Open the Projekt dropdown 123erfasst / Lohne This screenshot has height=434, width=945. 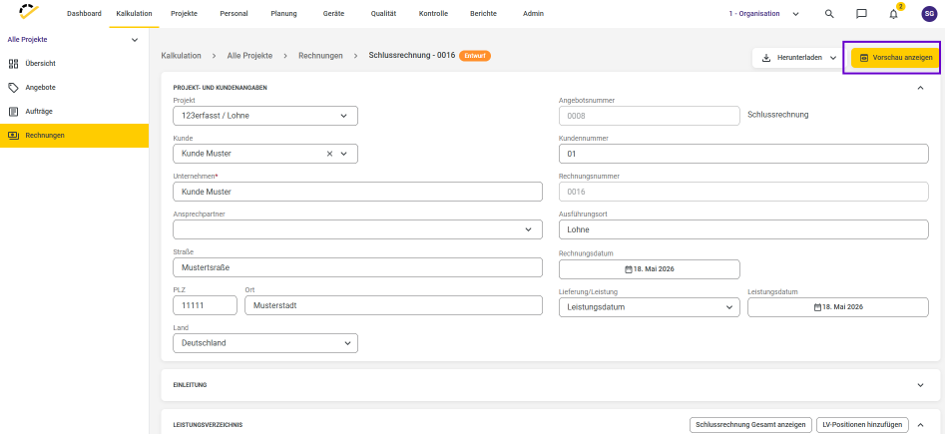click(x=265, y=116)
